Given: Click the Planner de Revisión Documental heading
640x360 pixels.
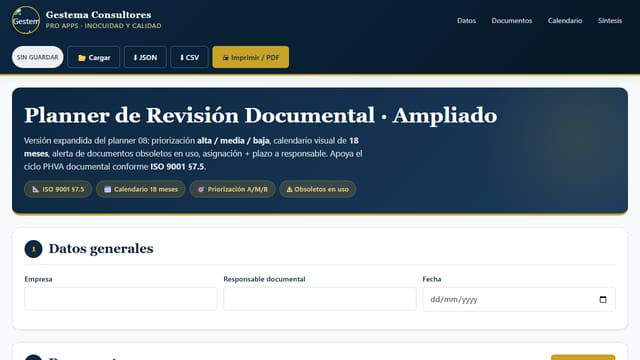Looking at the screenshot, I should pyautogui.click(x=260, y=116).
